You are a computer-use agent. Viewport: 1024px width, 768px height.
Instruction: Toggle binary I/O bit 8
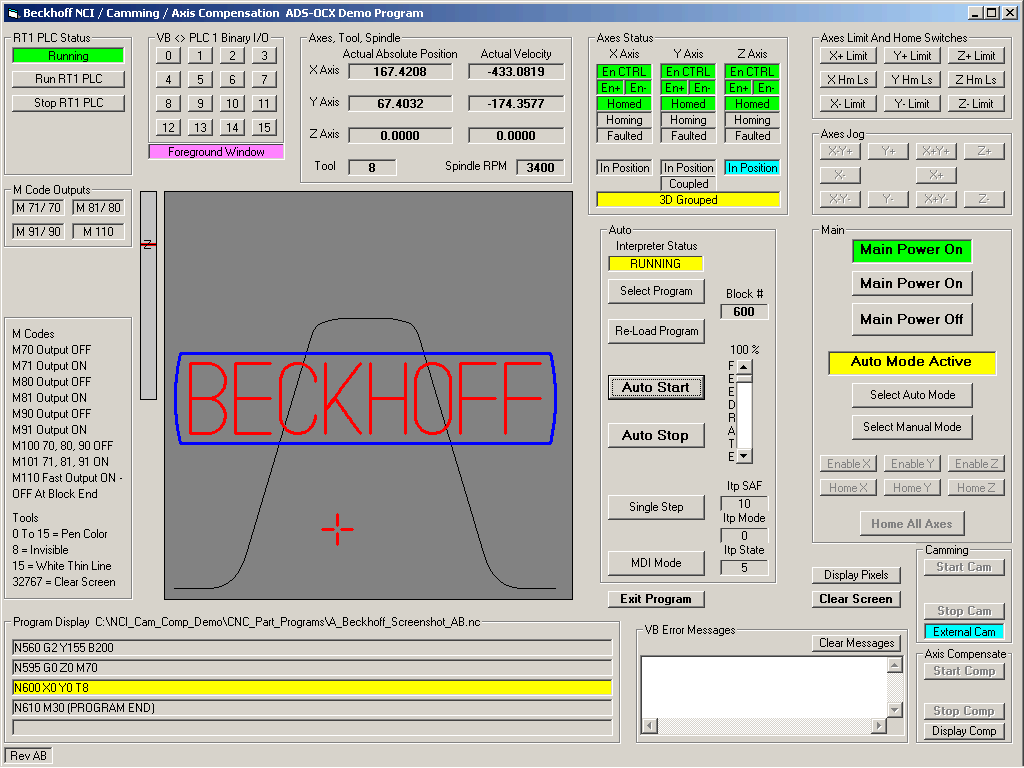tap(168, 103)
